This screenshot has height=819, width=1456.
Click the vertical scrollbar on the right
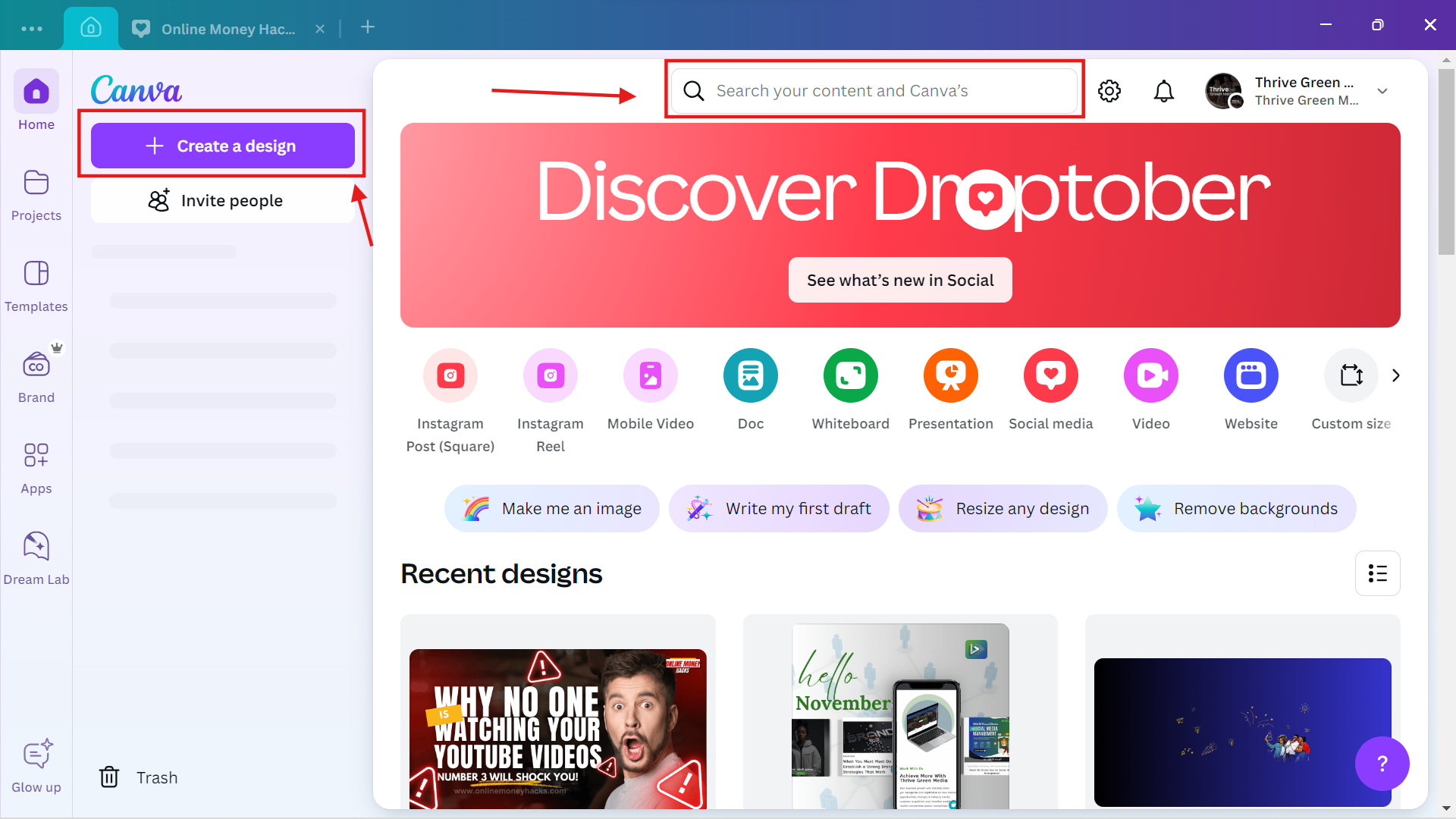click(1446, 163)
